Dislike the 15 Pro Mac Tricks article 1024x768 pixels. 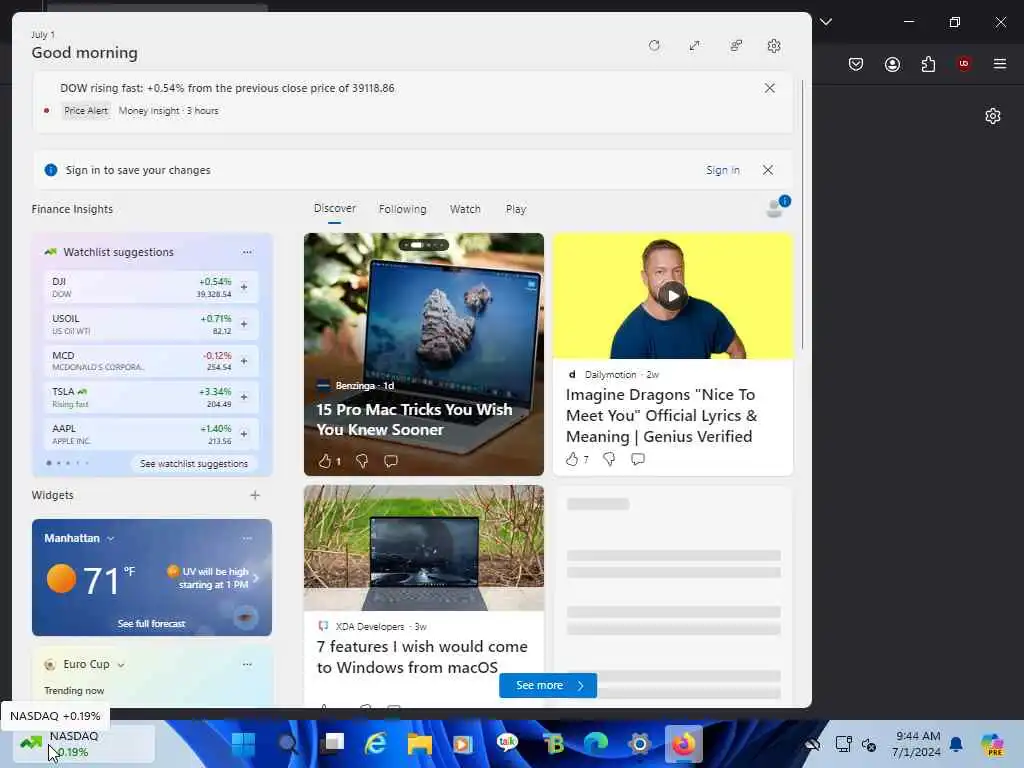[362, 461]
